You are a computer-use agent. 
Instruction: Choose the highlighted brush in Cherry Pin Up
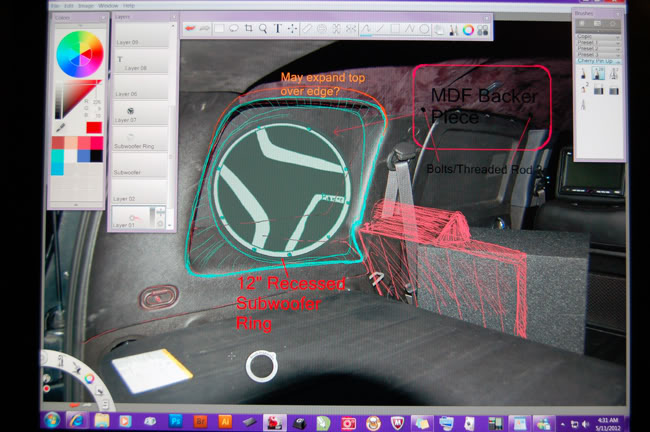597,74
